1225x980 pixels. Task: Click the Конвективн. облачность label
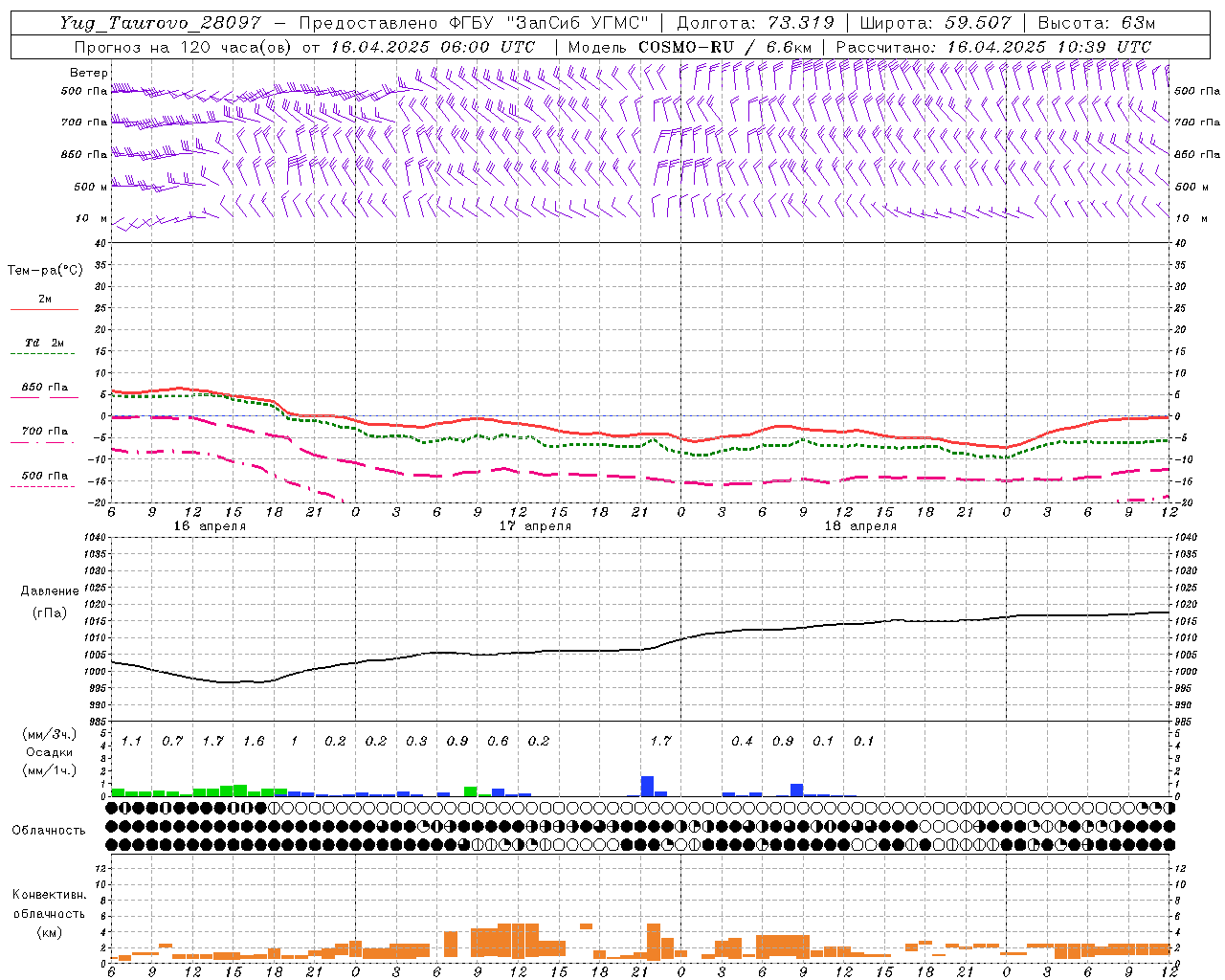click(49, 904)
